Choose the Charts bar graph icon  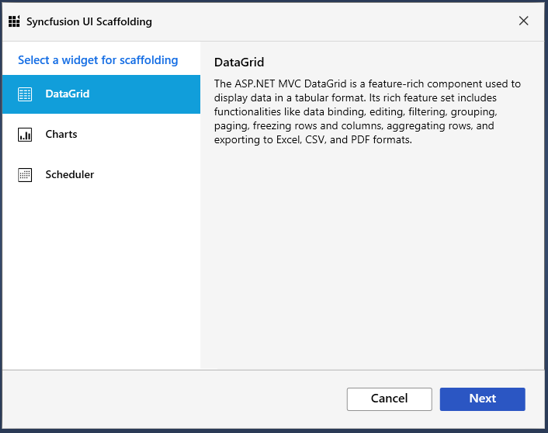[25, 135]
